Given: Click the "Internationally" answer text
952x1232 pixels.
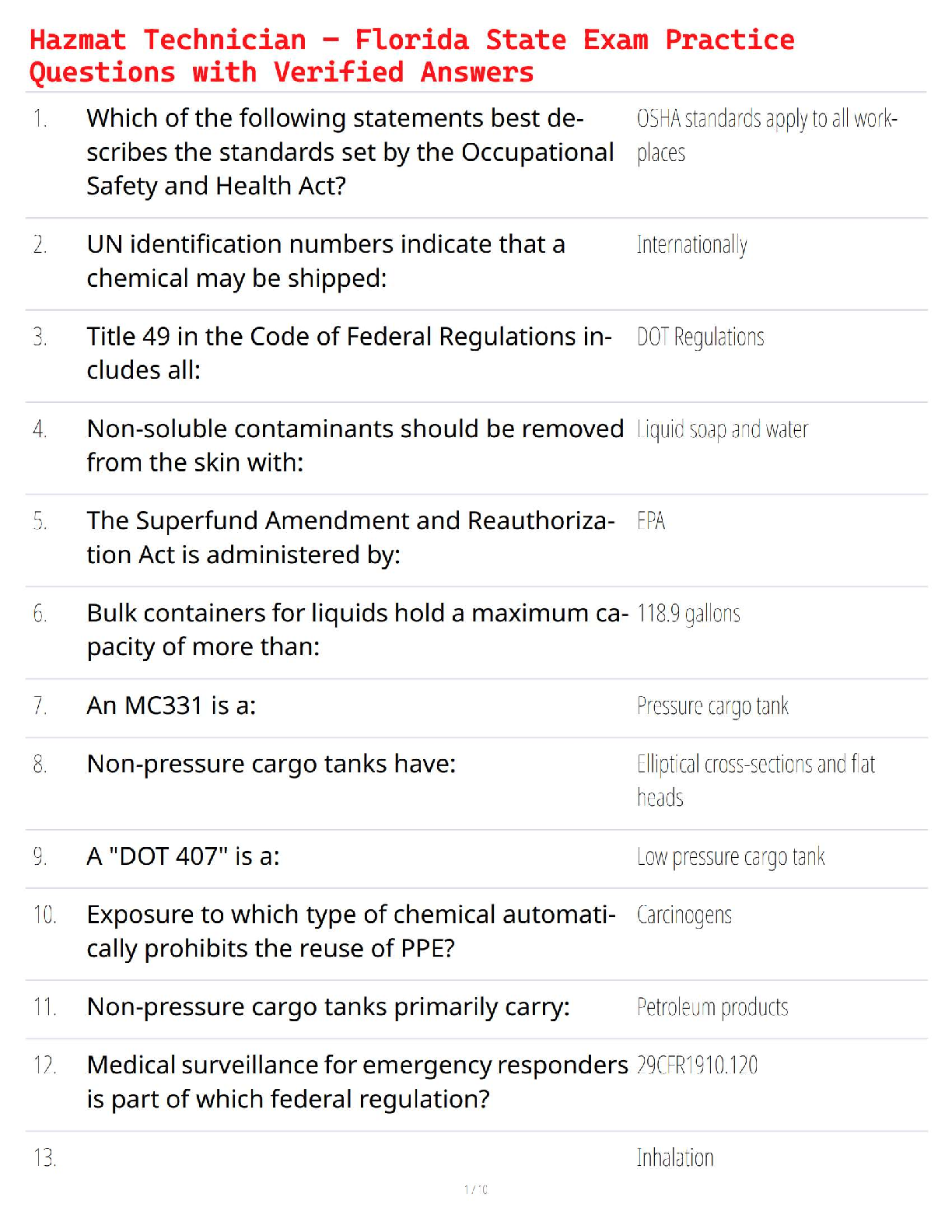Looking at the screenshot, I should [691, 245].
